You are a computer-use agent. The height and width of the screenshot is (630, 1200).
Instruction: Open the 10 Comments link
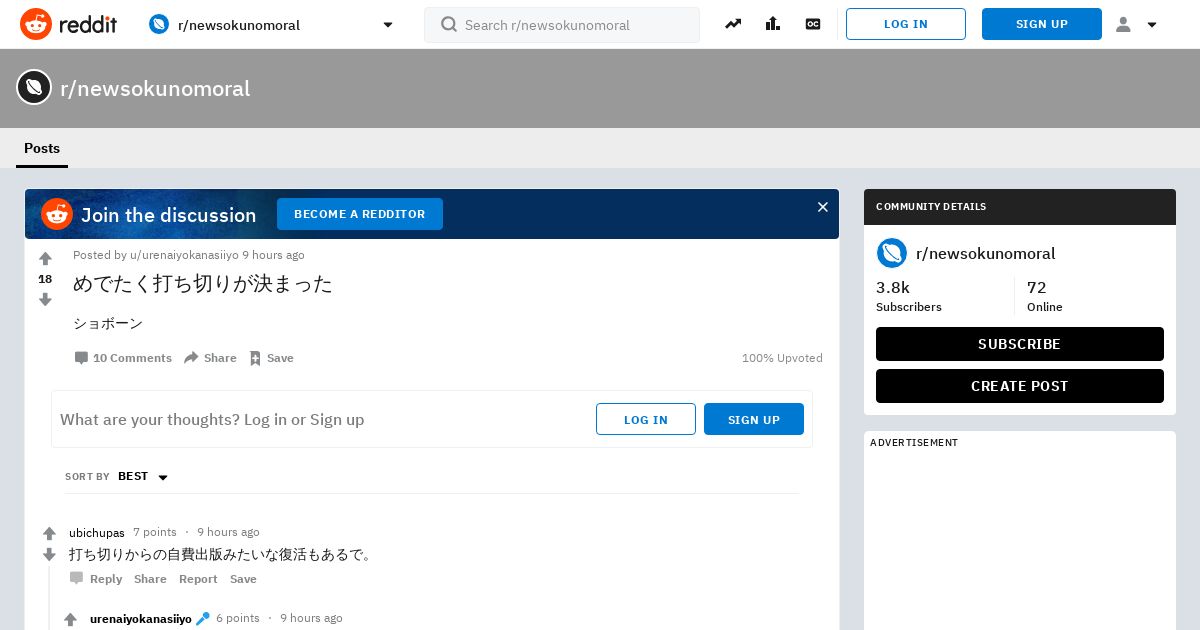coord(123,358)
